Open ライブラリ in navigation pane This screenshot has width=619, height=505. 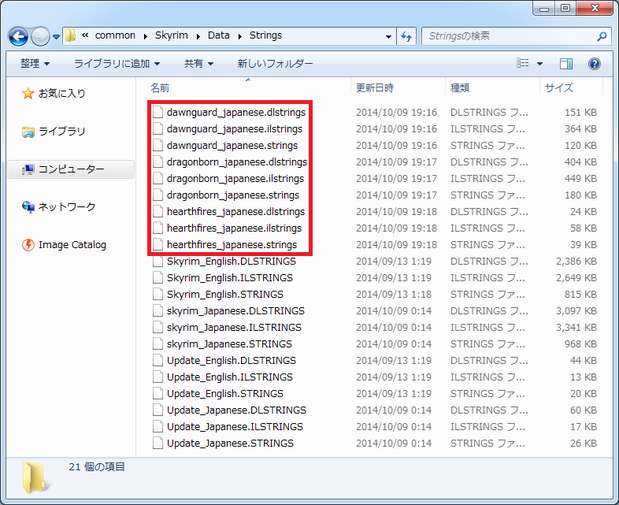coord(54,131)
